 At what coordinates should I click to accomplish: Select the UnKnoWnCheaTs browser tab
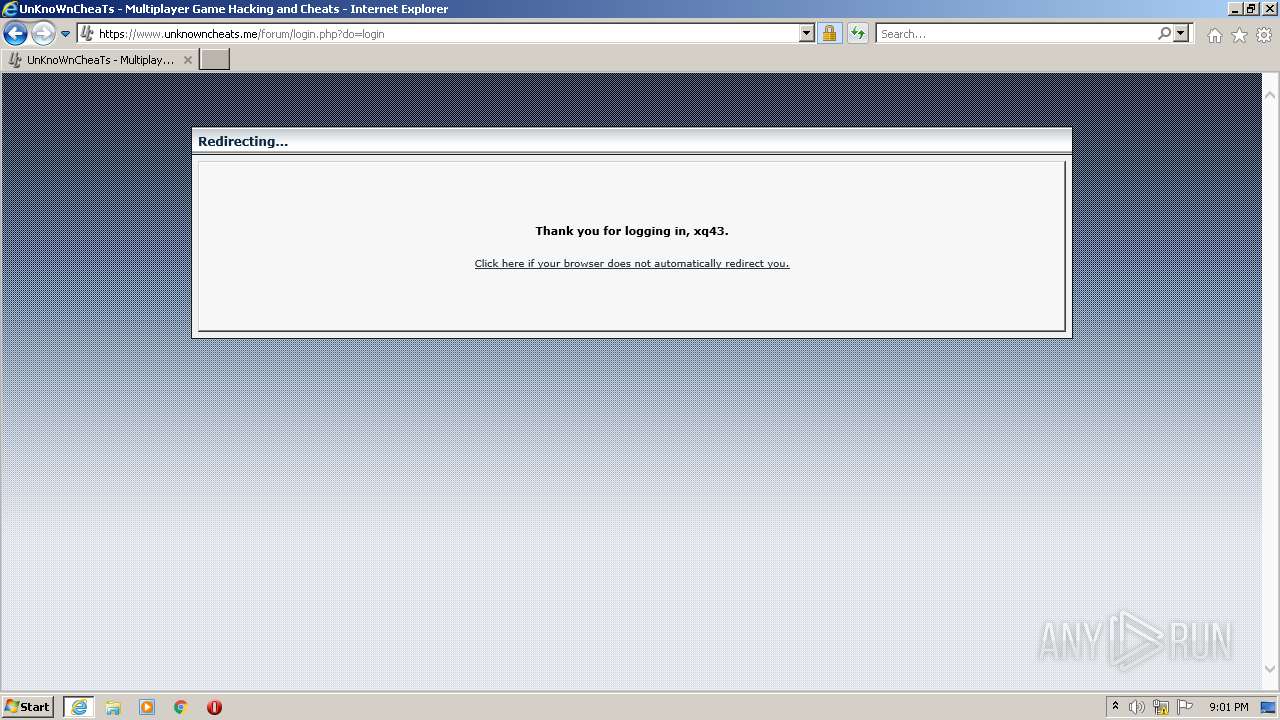100,60
